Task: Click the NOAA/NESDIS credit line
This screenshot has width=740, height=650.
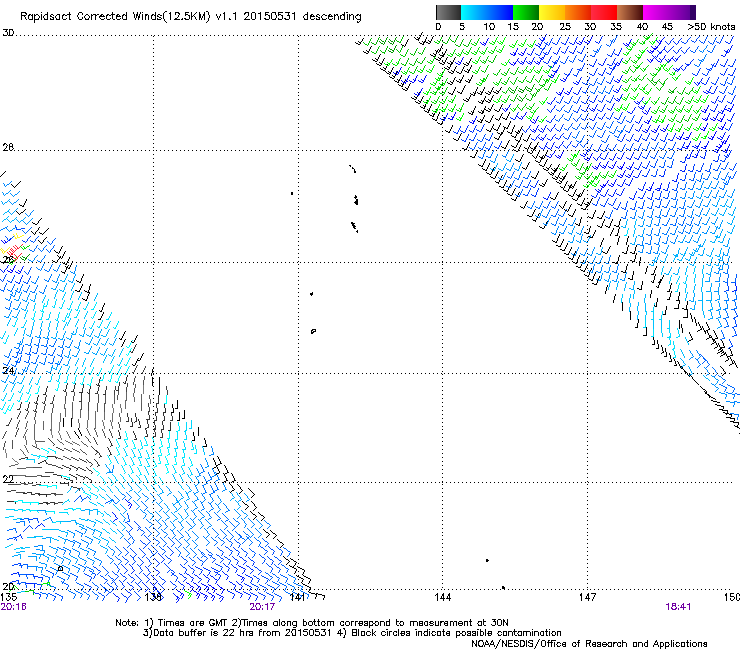Action: pos(589,644)
